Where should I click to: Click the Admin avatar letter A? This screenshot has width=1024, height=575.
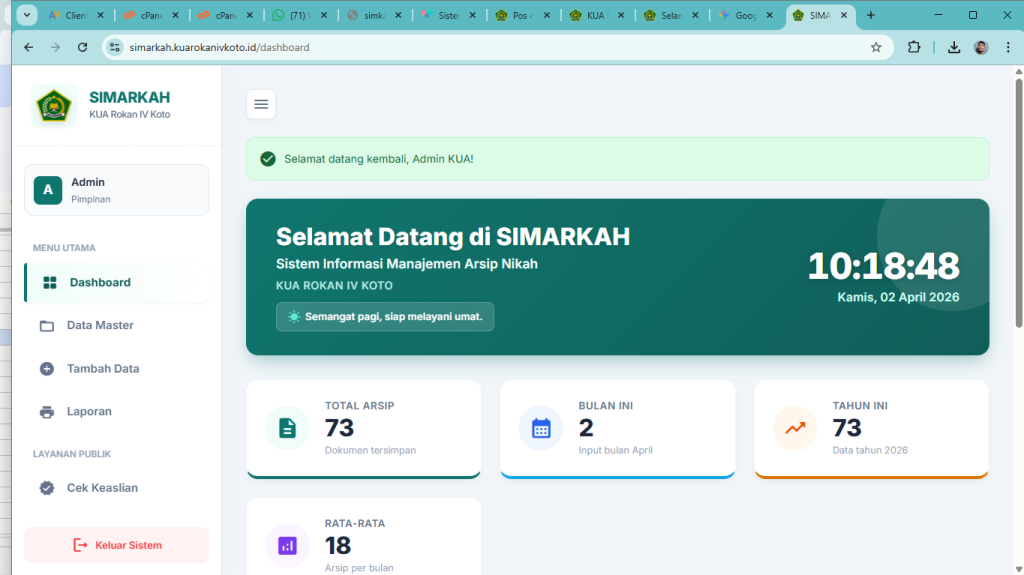pyautogui.click(x=47, y=190)
